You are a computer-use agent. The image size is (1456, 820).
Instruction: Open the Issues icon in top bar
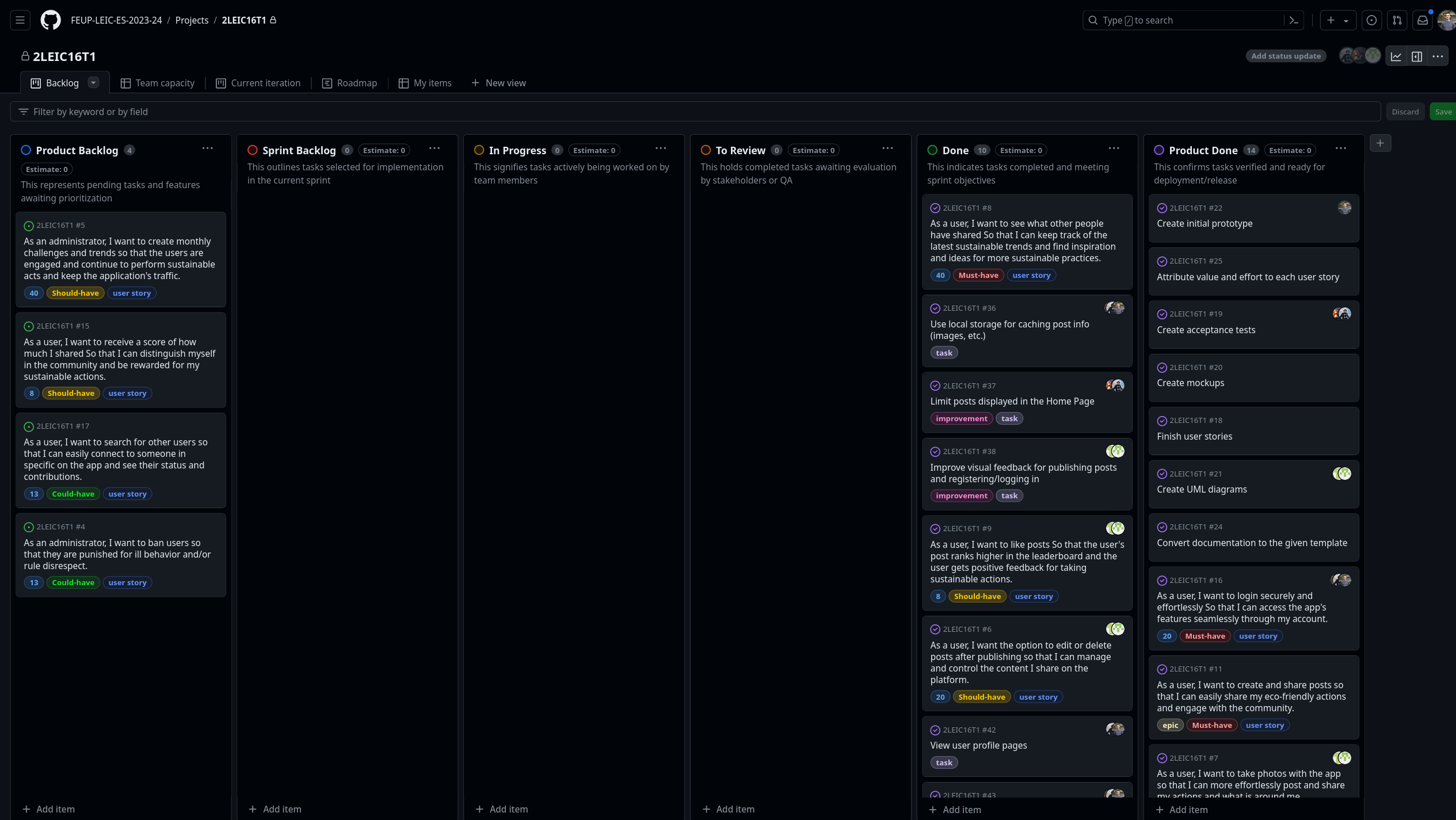click(x=1372, y=20)
